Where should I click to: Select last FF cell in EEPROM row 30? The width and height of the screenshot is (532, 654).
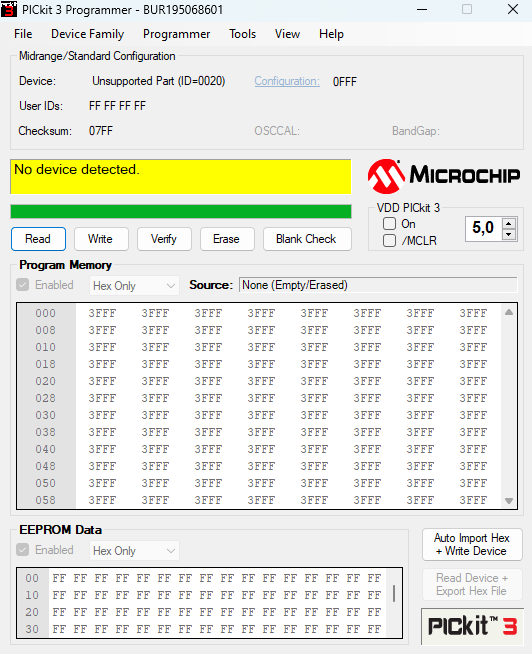(374, 629)
